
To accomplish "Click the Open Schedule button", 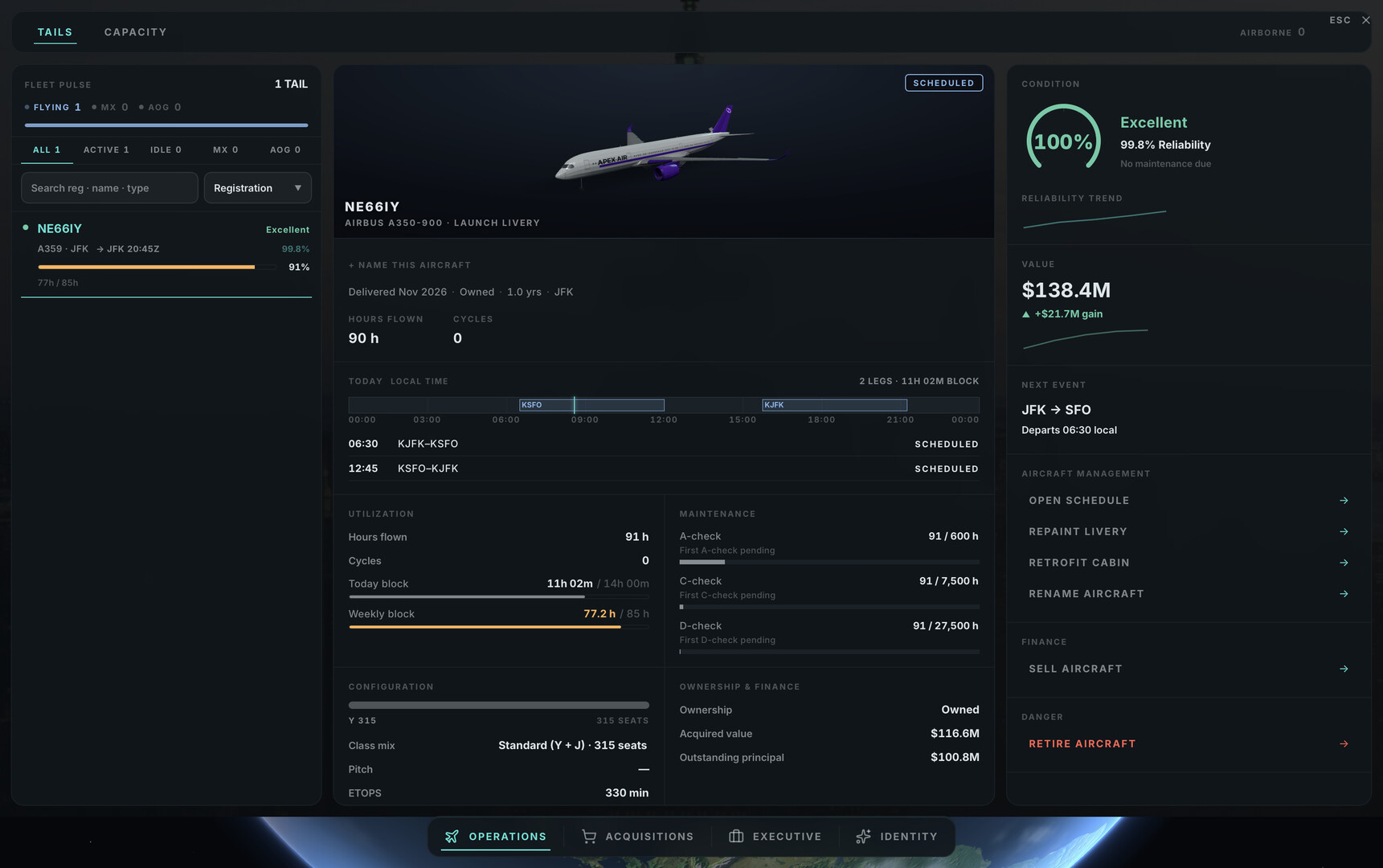I will [1189, 501].
